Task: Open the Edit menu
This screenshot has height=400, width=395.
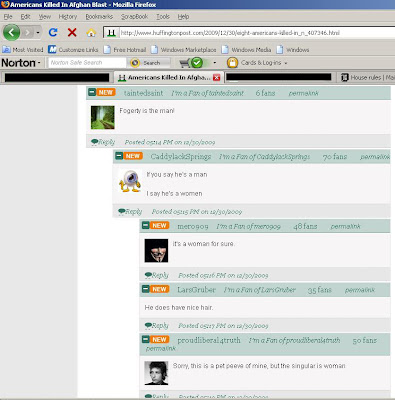Action: (x=25, y=17)
